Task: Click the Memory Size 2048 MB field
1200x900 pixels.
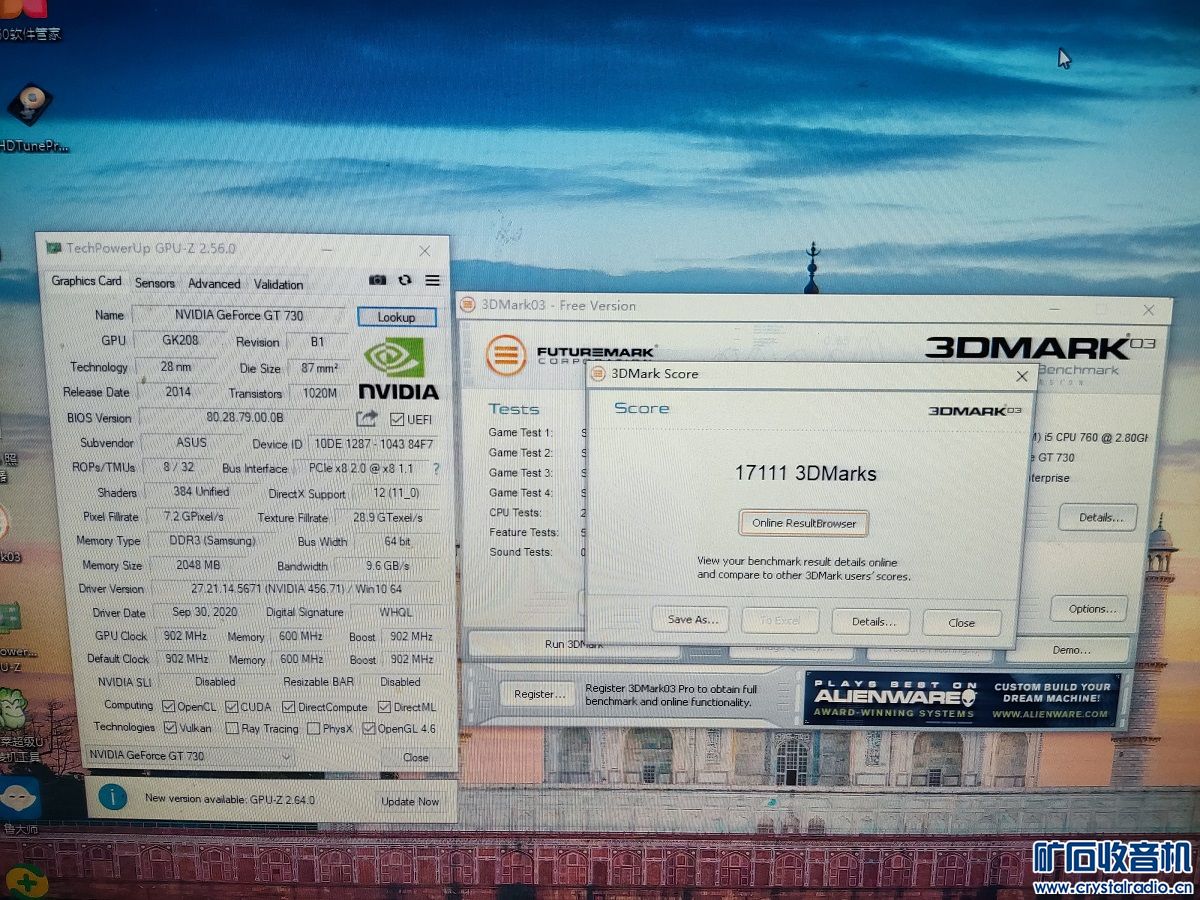Action: click(198, 565)
